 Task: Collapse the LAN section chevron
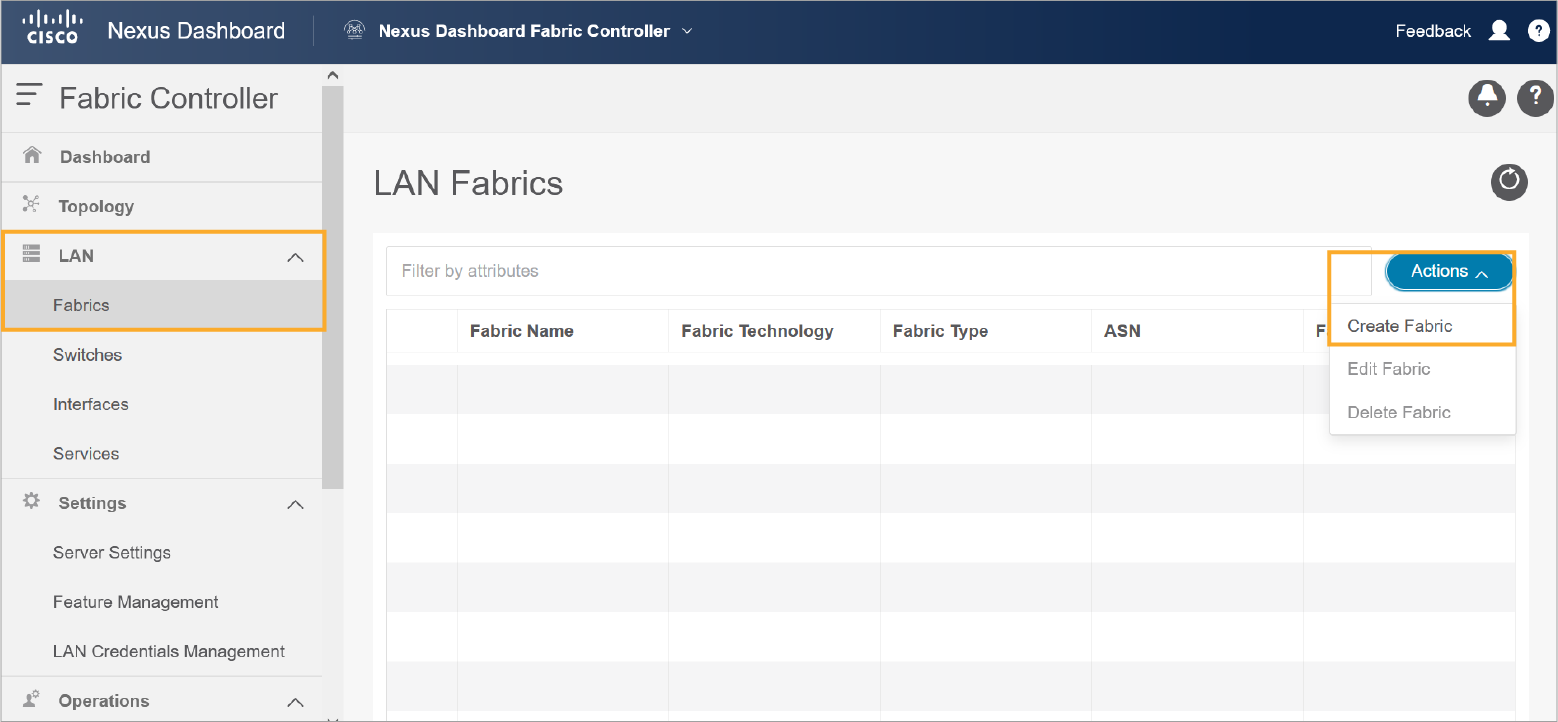(295, 257)
